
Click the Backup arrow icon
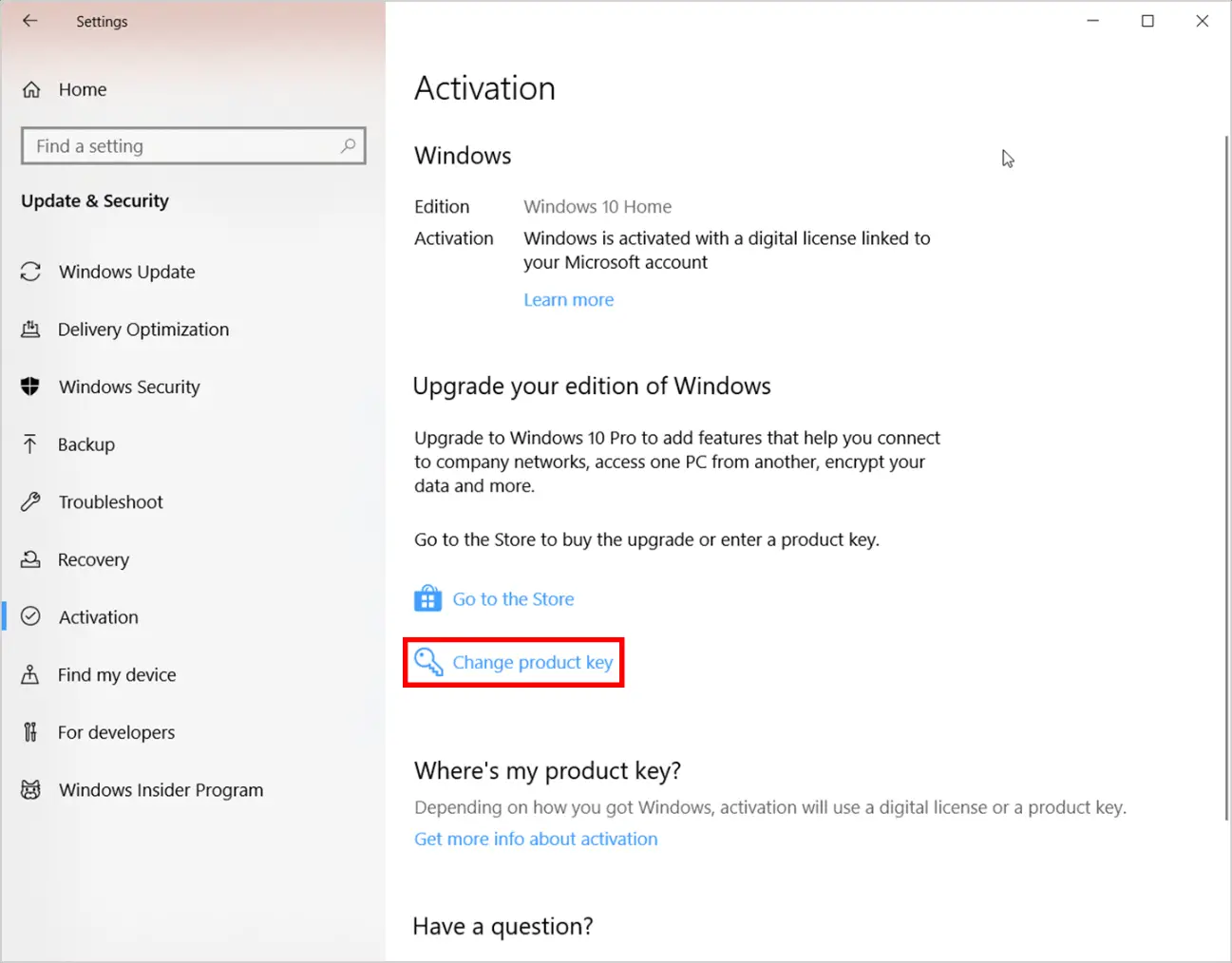pyautogui.click(x=30, y=444)
